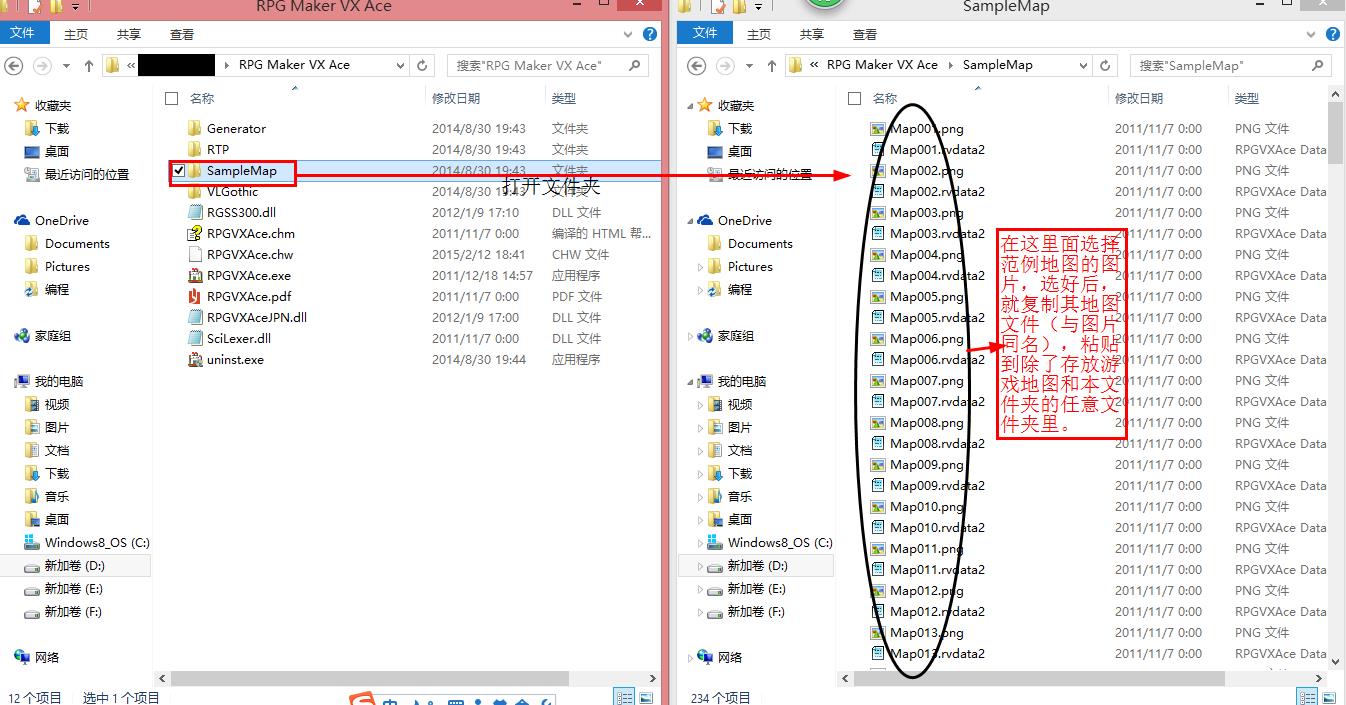This screenshot has width=1346, height=705.
Task: Expand address history dropdown in left window
Action: click(x=401, y=65)
